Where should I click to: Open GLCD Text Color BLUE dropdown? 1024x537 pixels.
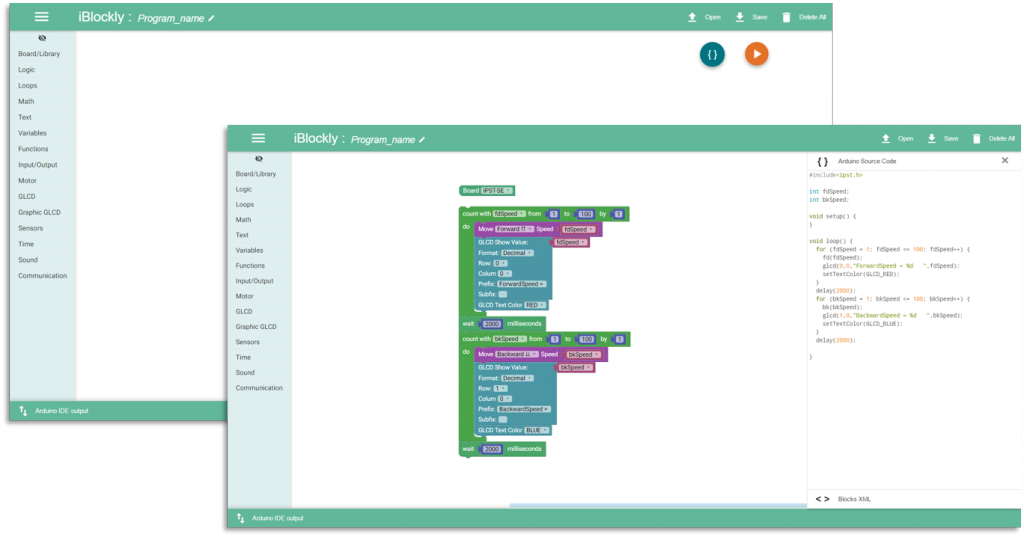(536, 431)
